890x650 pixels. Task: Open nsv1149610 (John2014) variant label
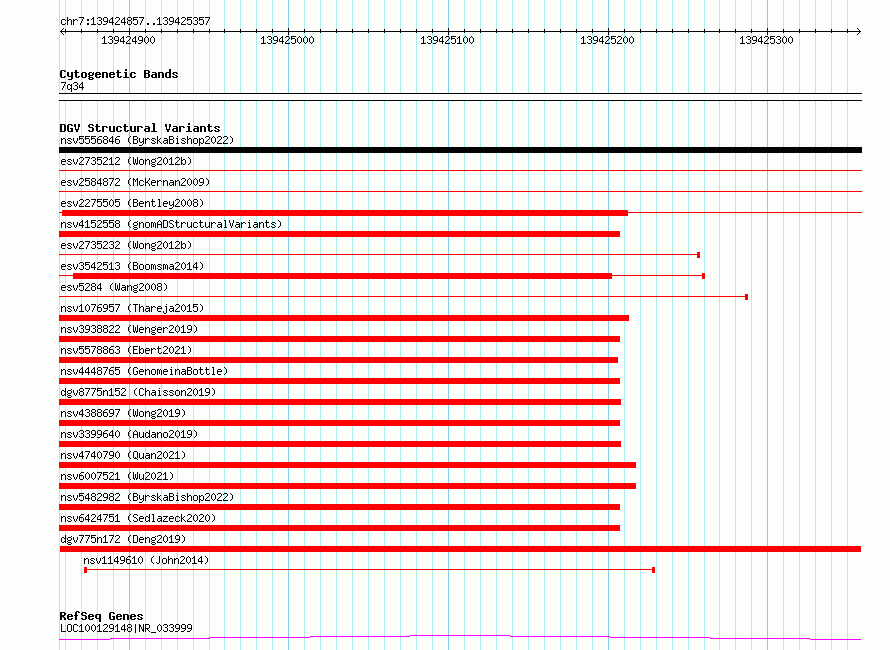click(x=146, y=560)
